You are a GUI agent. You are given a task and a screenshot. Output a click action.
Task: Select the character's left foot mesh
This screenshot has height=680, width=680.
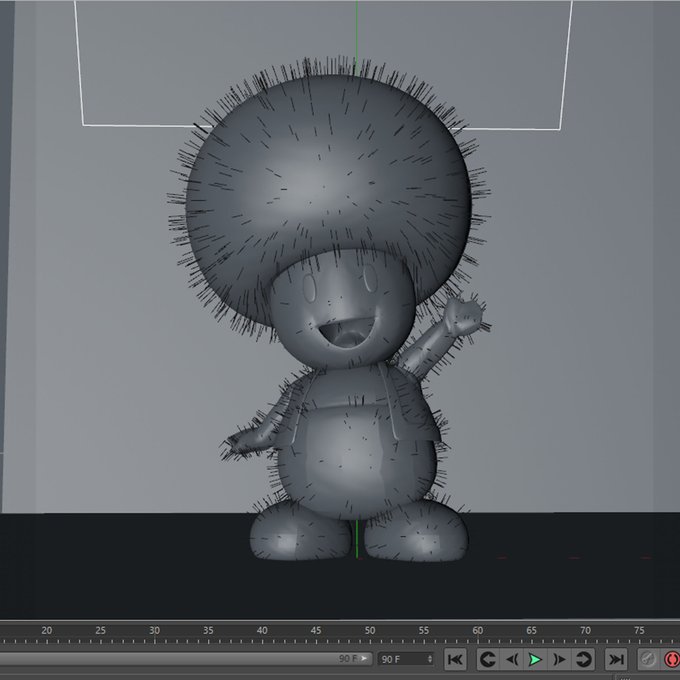[416, 532]
